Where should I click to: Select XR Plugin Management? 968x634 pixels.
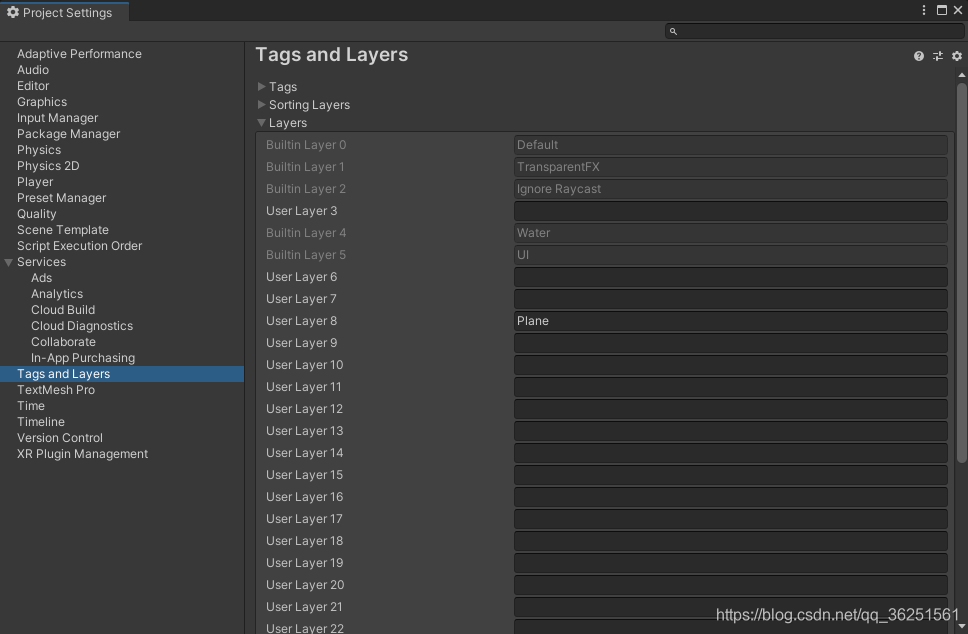click(x=82, y=453)
